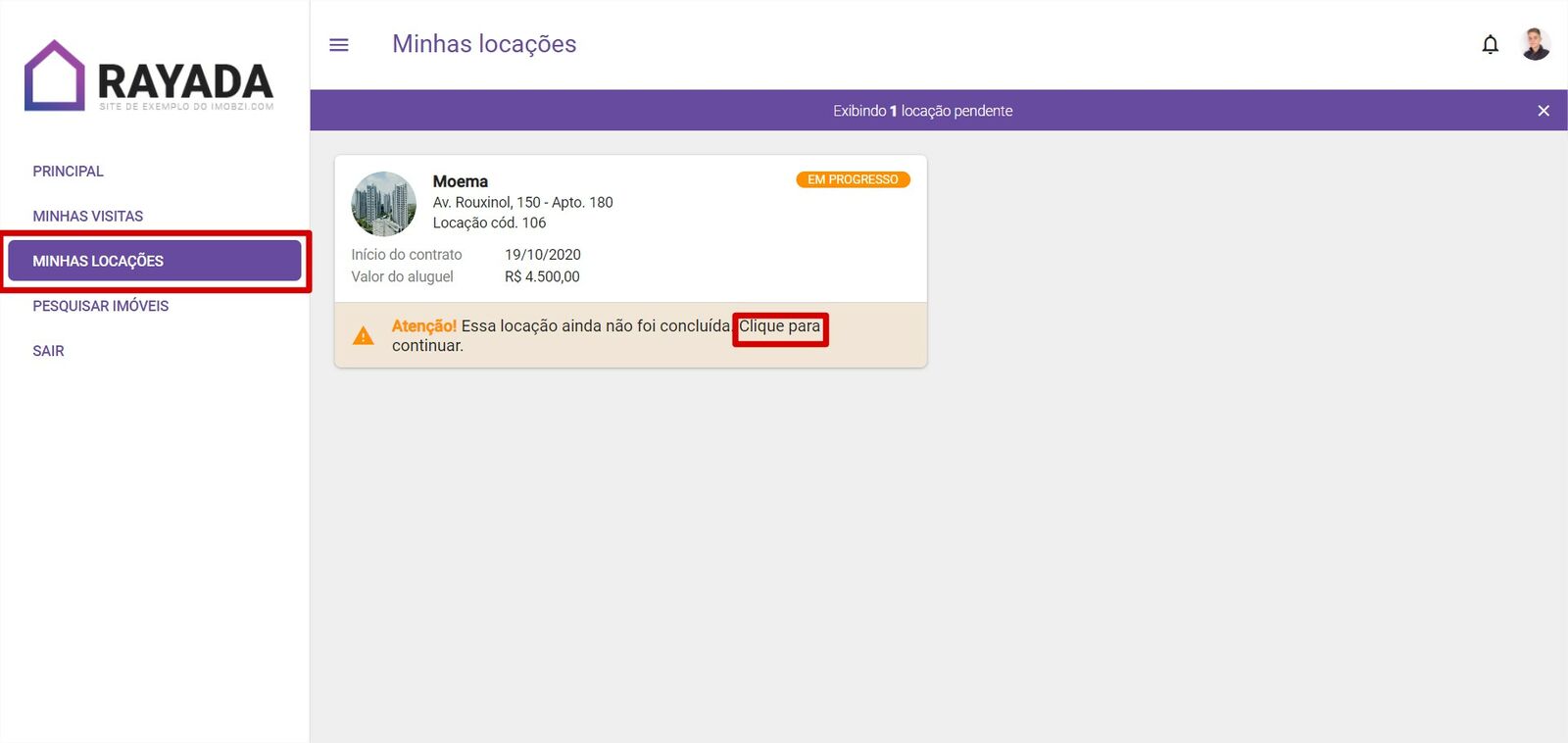
Task: Click the 'Exibindo 1 locação pendente' banner text
Action: (x=922, y=111)
